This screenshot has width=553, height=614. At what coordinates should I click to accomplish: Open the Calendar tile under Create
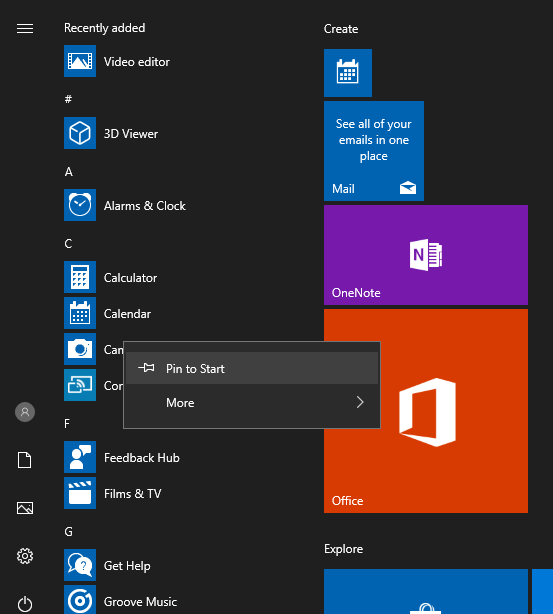pos(348,73)
